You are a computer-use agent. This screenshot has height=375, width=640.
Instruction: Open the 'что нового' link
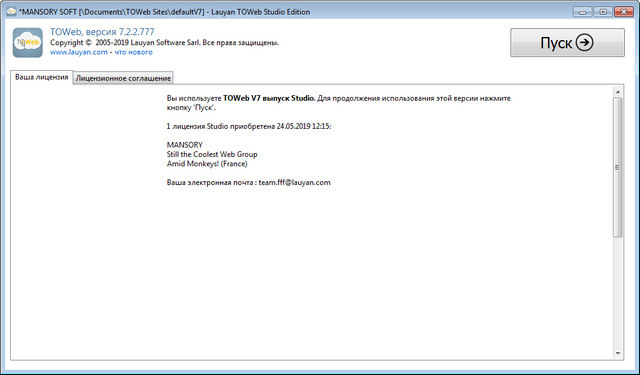pyautogui.click(x=133, y=52)
